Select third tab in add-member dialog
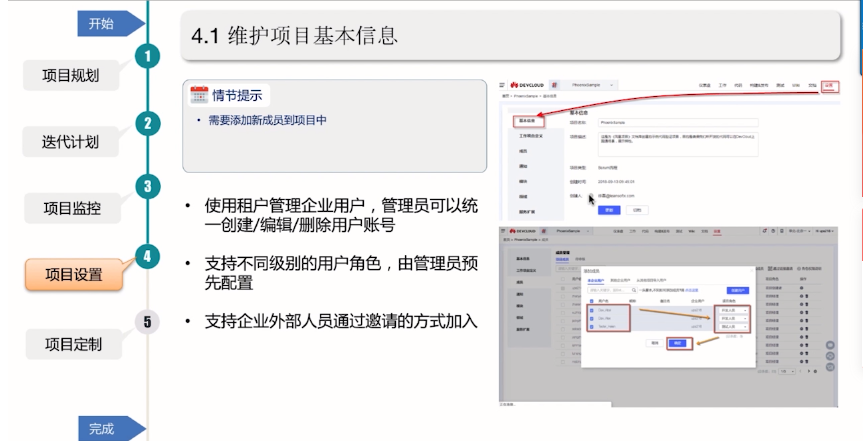863x441 pixels. click(x=651, y=280)
